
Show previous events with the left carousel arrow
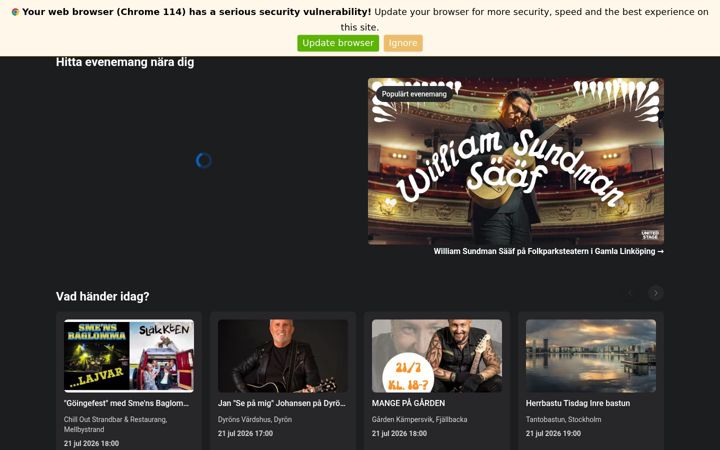(630, 293)
